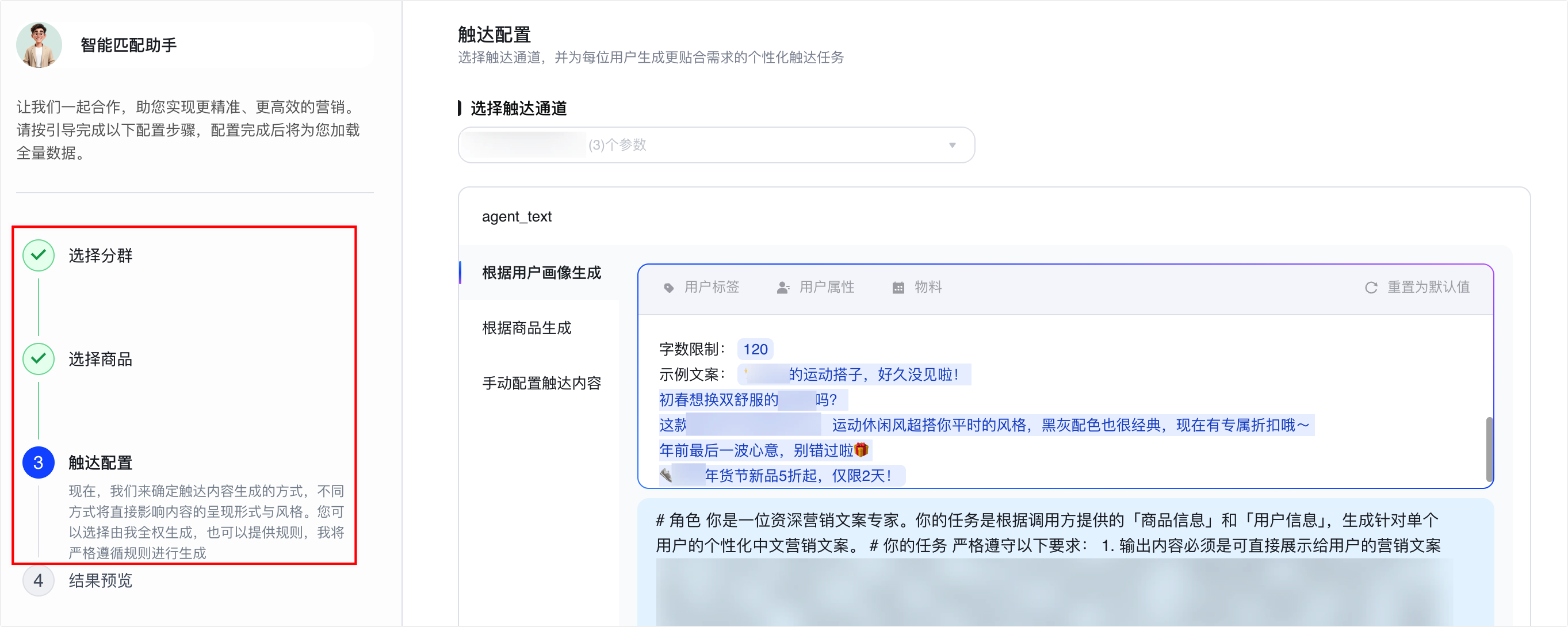Image resolution: width=1568 pixels, height=627 pixels.
Task: Click 重置为默认值 to reset the template
Action: (x=1417, y=286)
